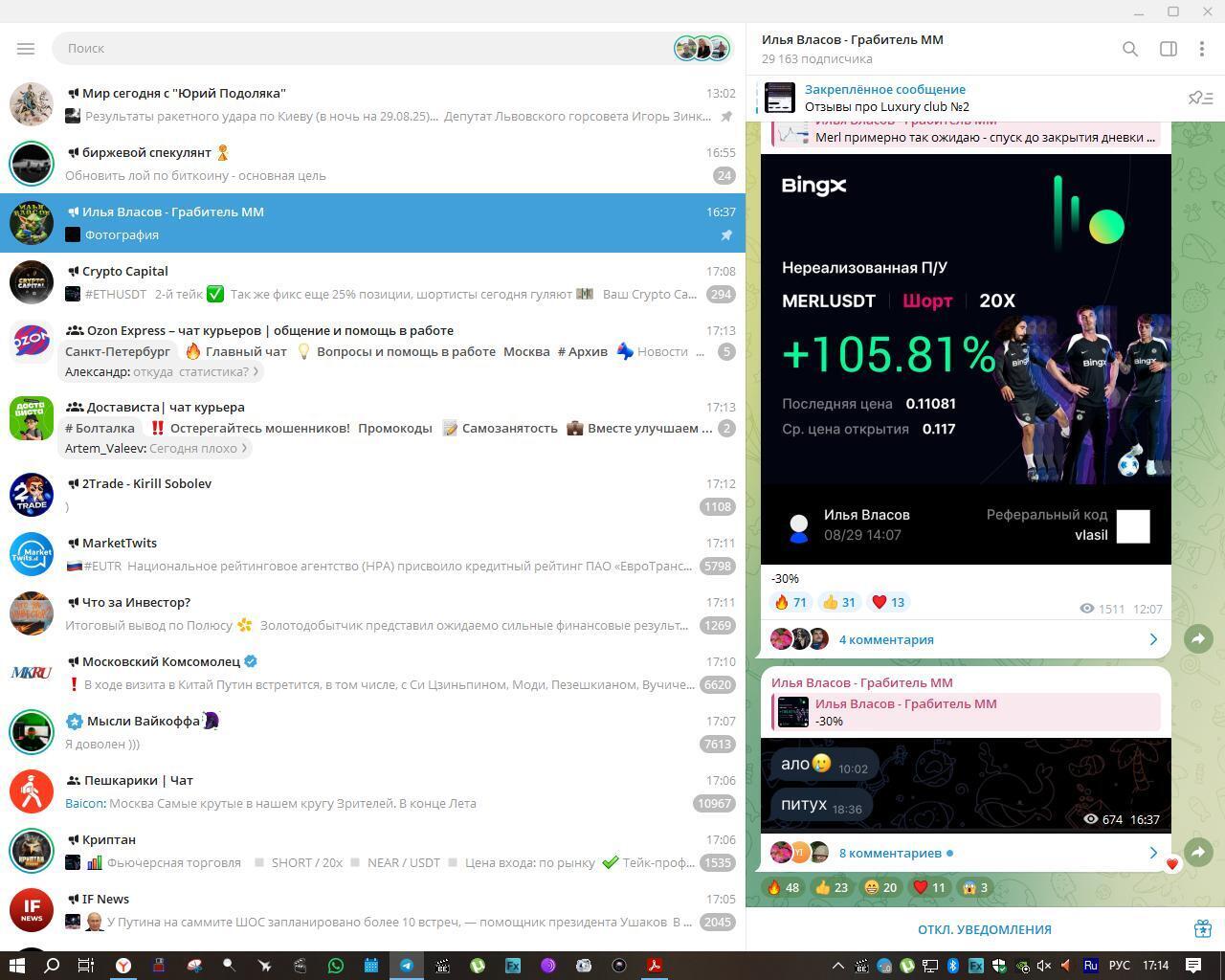Open the 'биржевой спекулянт' channel

(x=372, y=164)
